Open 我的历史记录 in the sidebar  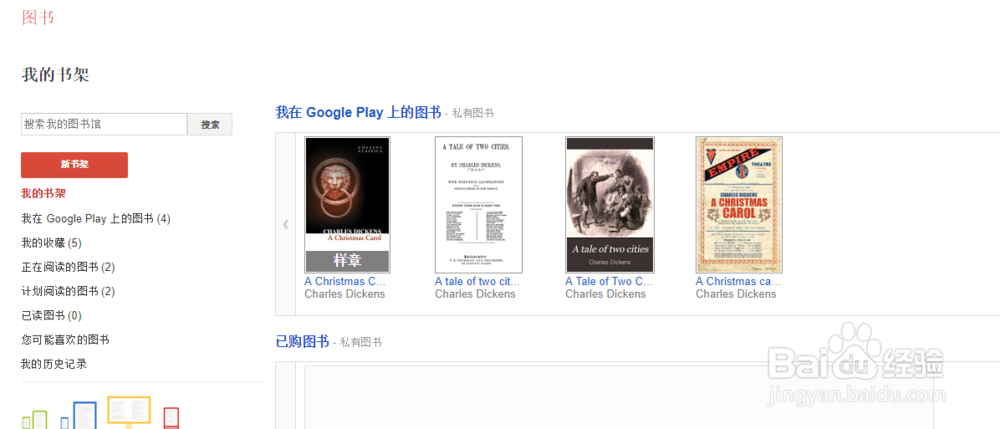pos(54,364)
